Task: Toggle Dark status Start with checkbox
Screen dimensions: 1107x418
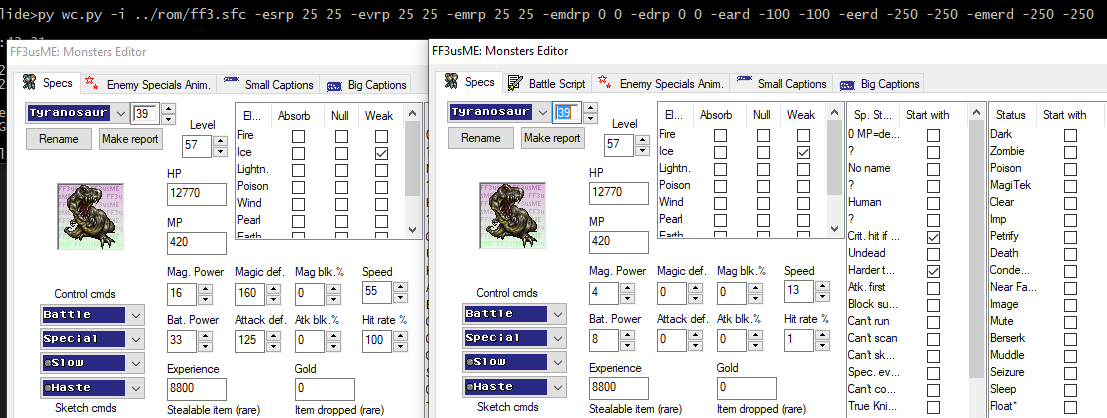Action: tap(1071, 134)
